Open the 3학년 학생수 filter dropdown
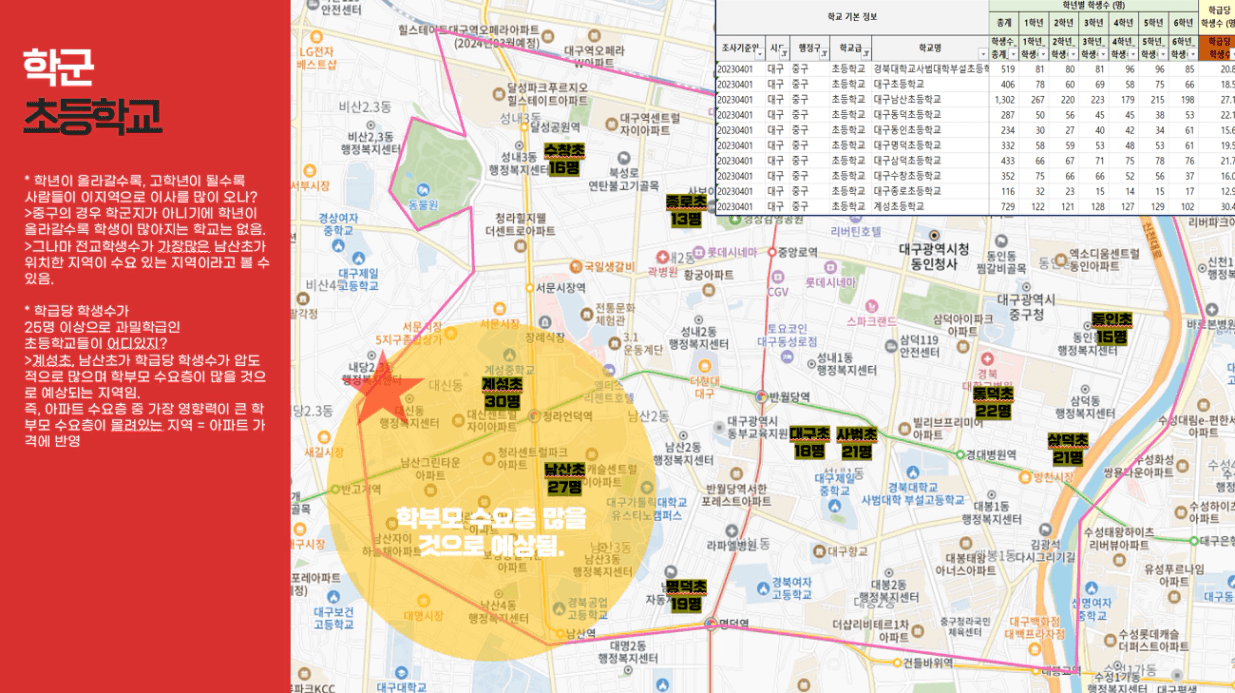 click(1101, 55)
